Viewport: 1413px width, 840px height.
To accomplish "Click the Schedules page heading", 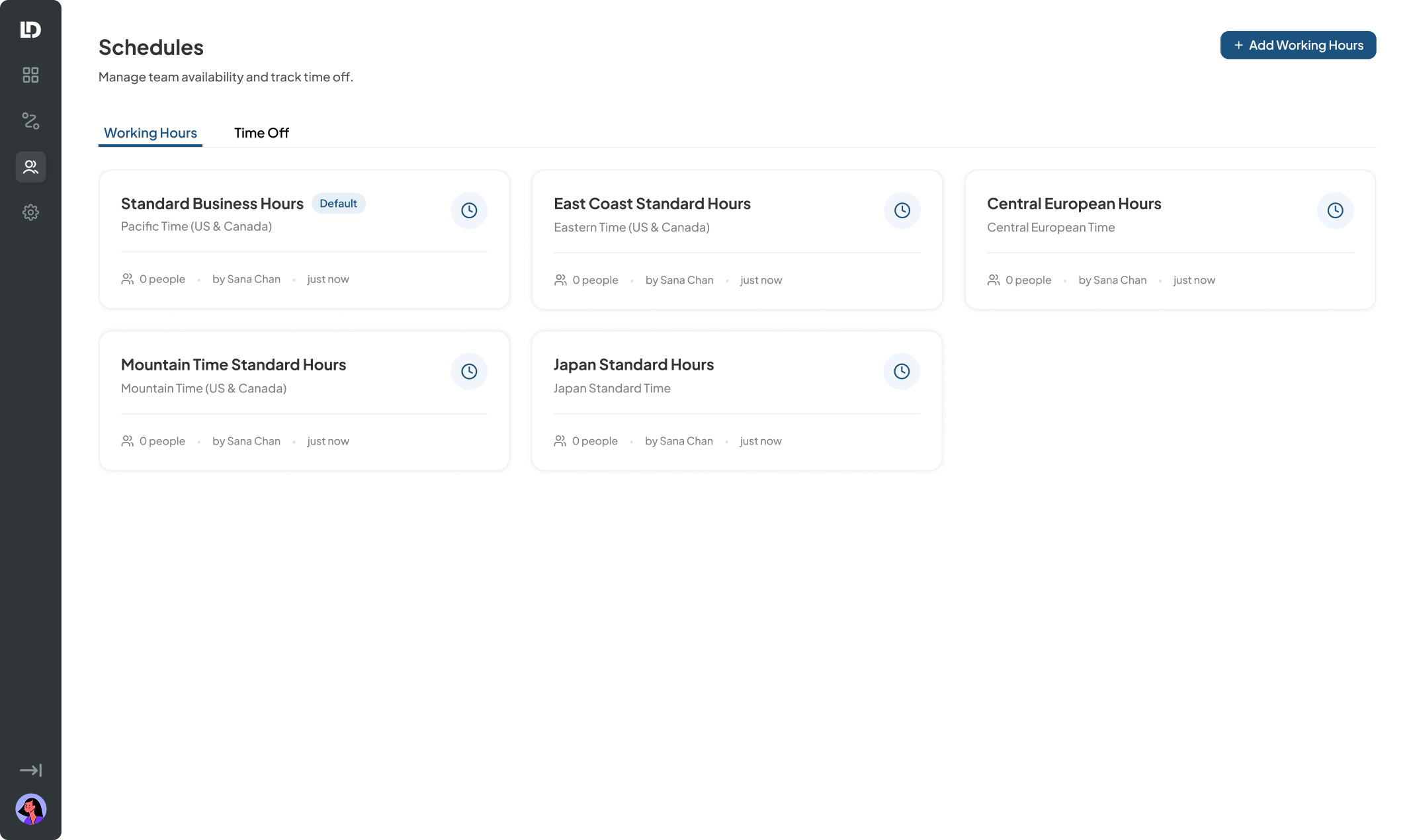I will click(151, 48).
